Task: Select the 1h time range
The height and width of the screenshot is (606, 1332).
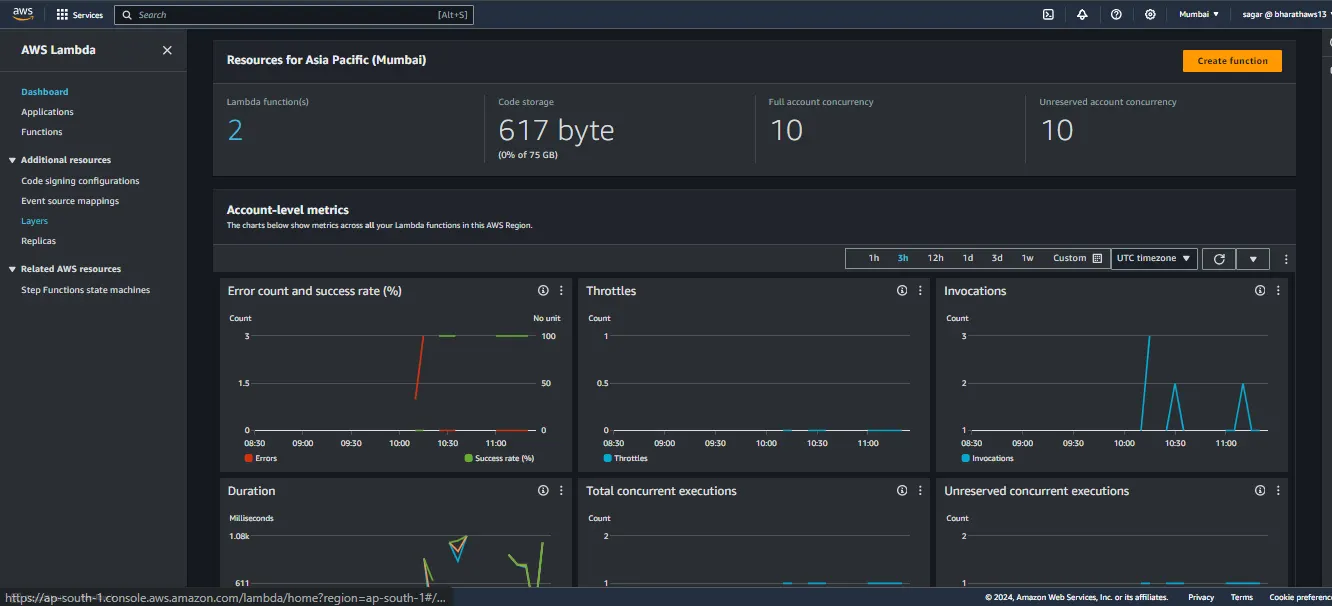Action: coord(874,258)
